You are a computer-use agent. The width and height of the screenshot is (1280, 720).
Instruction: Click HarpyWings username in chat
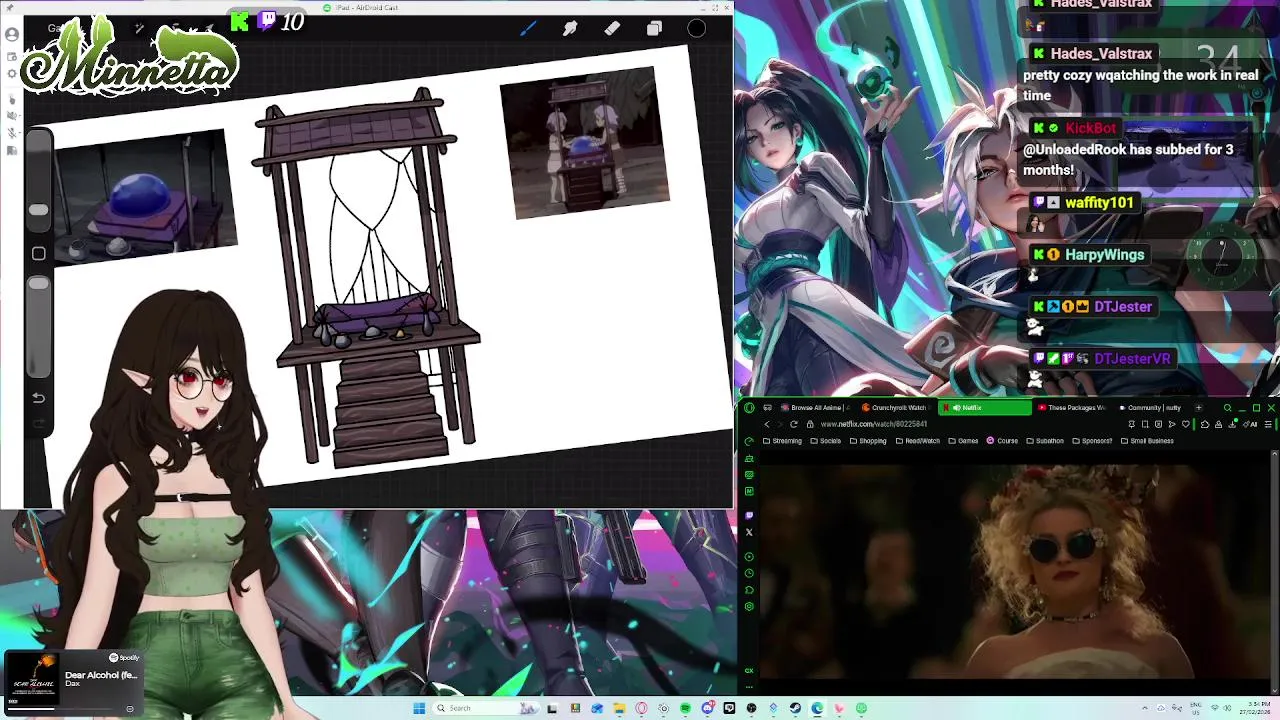tap(1104, 255)
